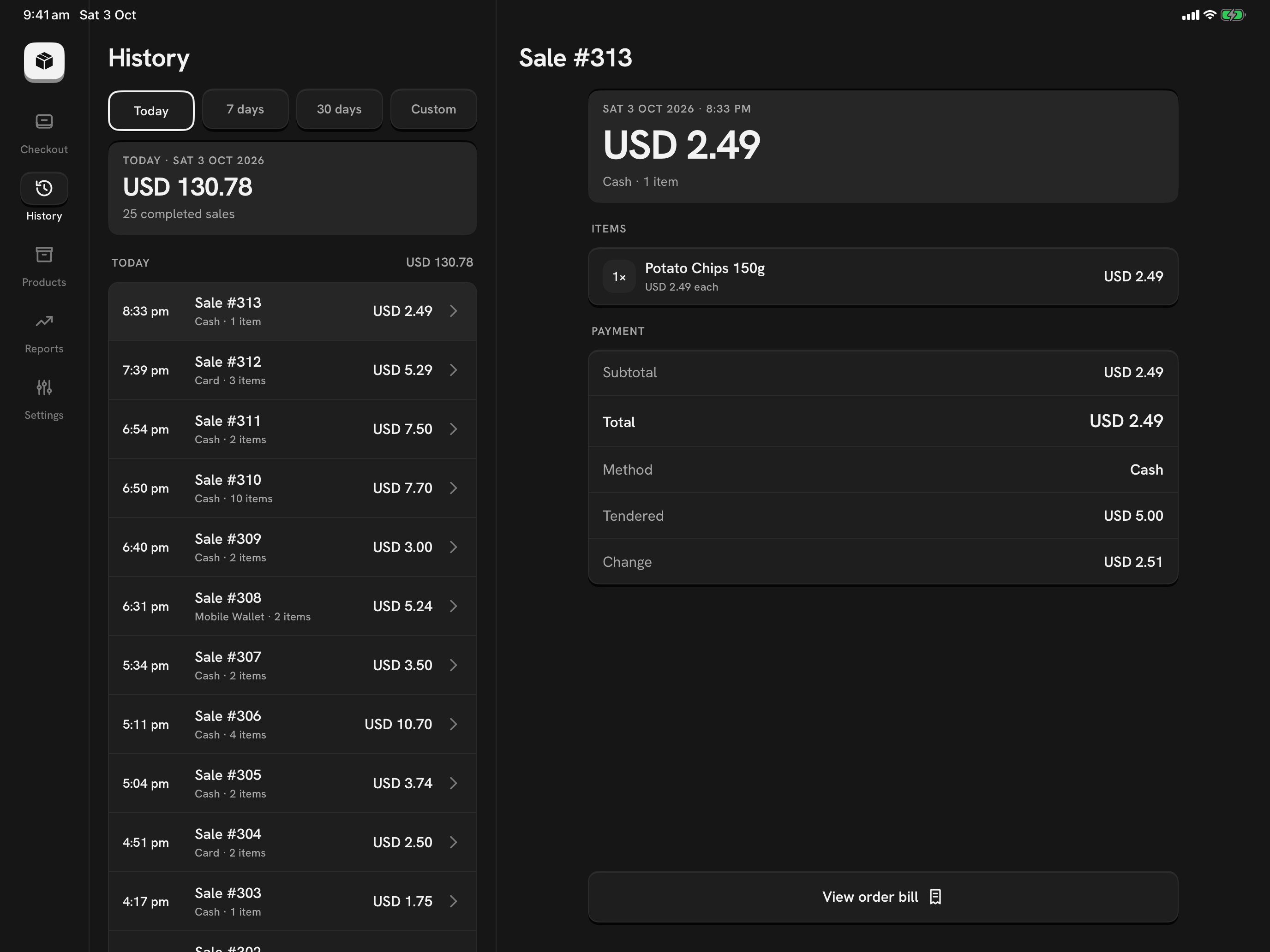The image size is (1270, 952).
Task: Click the Cash · 10 items text
Action: (x=234, y=499)
